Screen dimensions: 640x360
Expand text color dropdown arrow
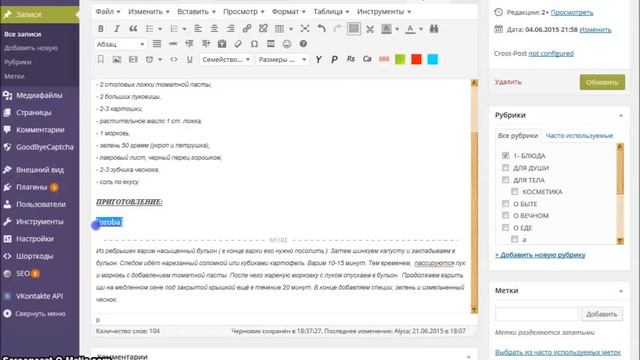pyautogui.click(x=421, y=29)
